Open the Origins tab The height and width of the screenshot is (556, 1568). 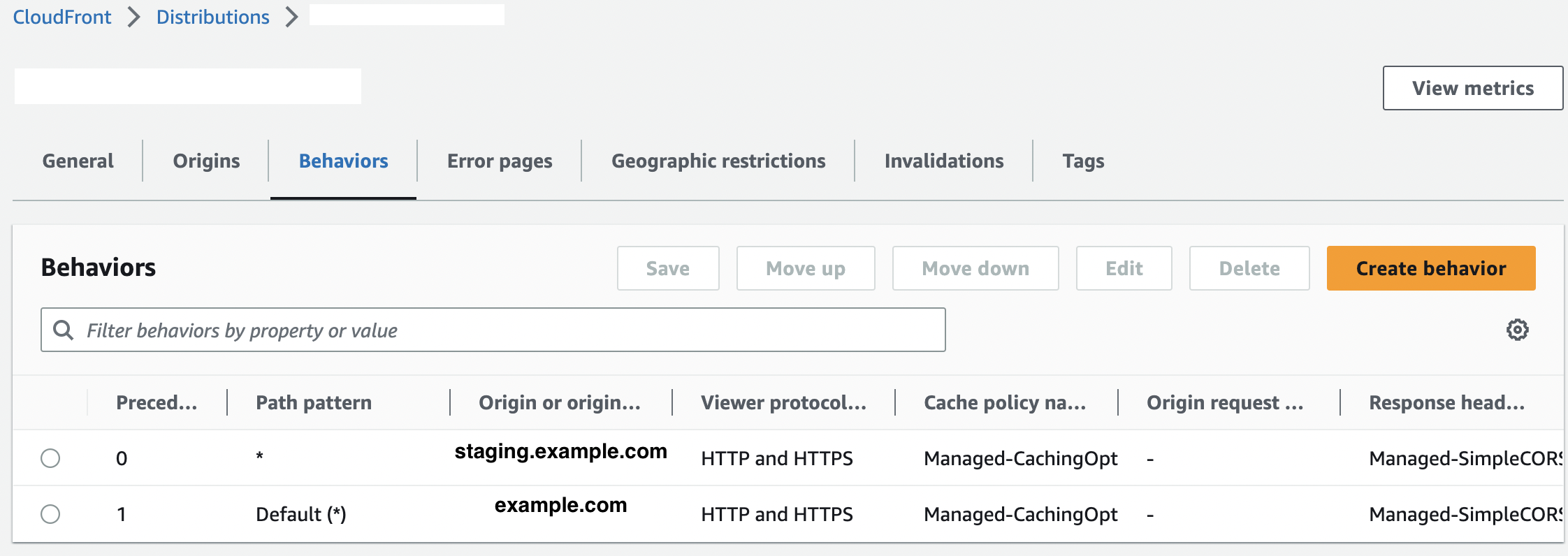206,161
